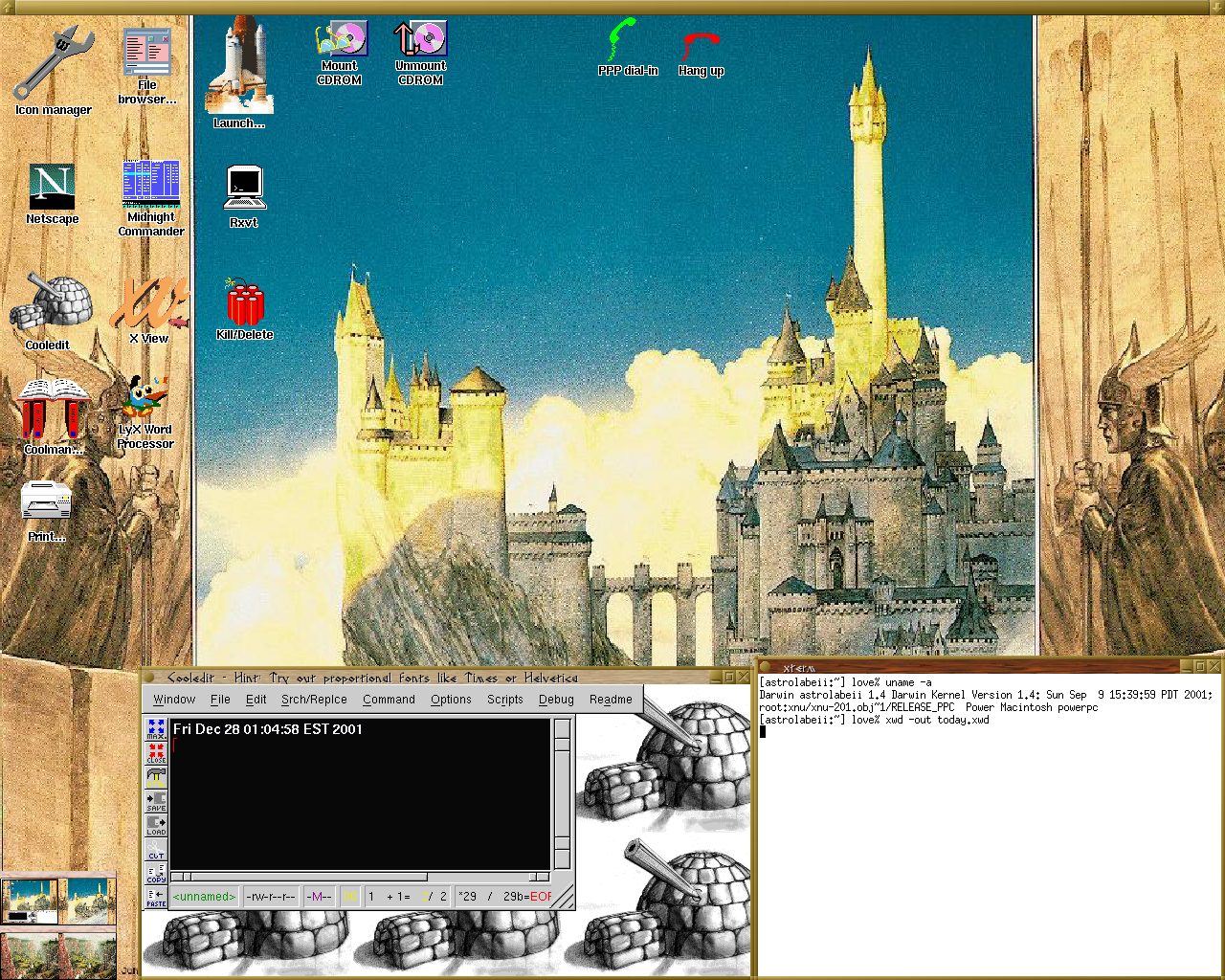Open the Debug menu in Cooledit
Viewport: 1225px width, 980px height.
pyautogui.click(x=556, y=700)
